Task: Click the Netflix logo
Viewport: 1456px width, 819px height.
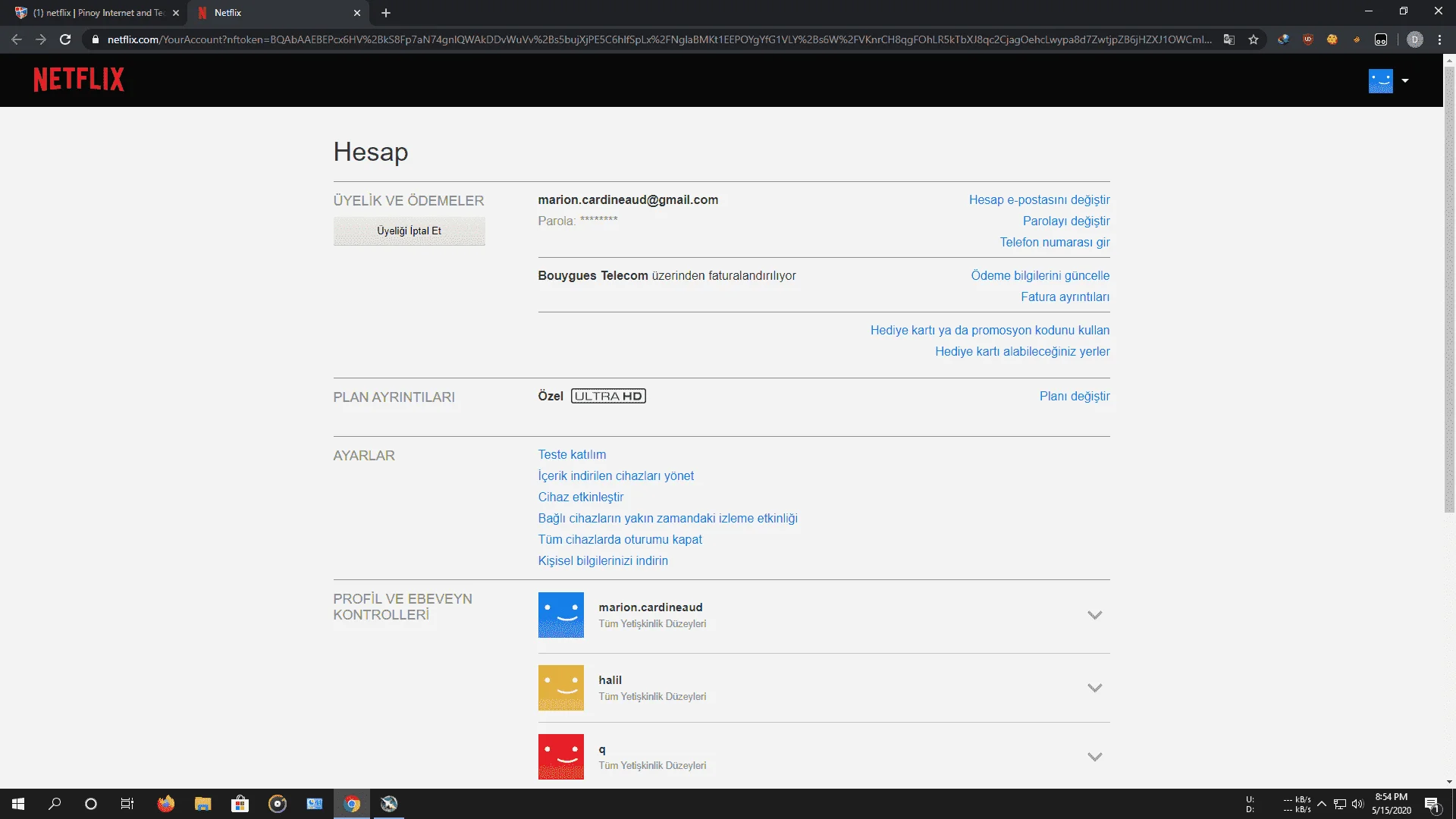Action: (x=79, y=80)
